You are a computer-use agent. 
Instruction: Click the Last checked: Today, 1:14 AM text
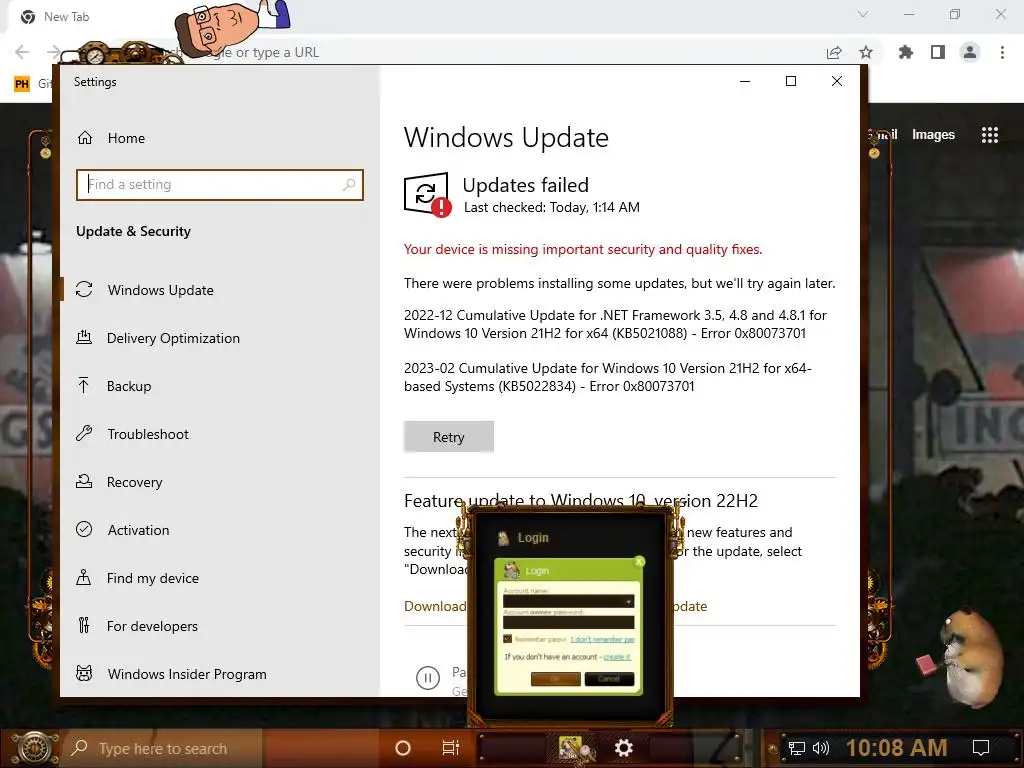click(x=551, y=208)
